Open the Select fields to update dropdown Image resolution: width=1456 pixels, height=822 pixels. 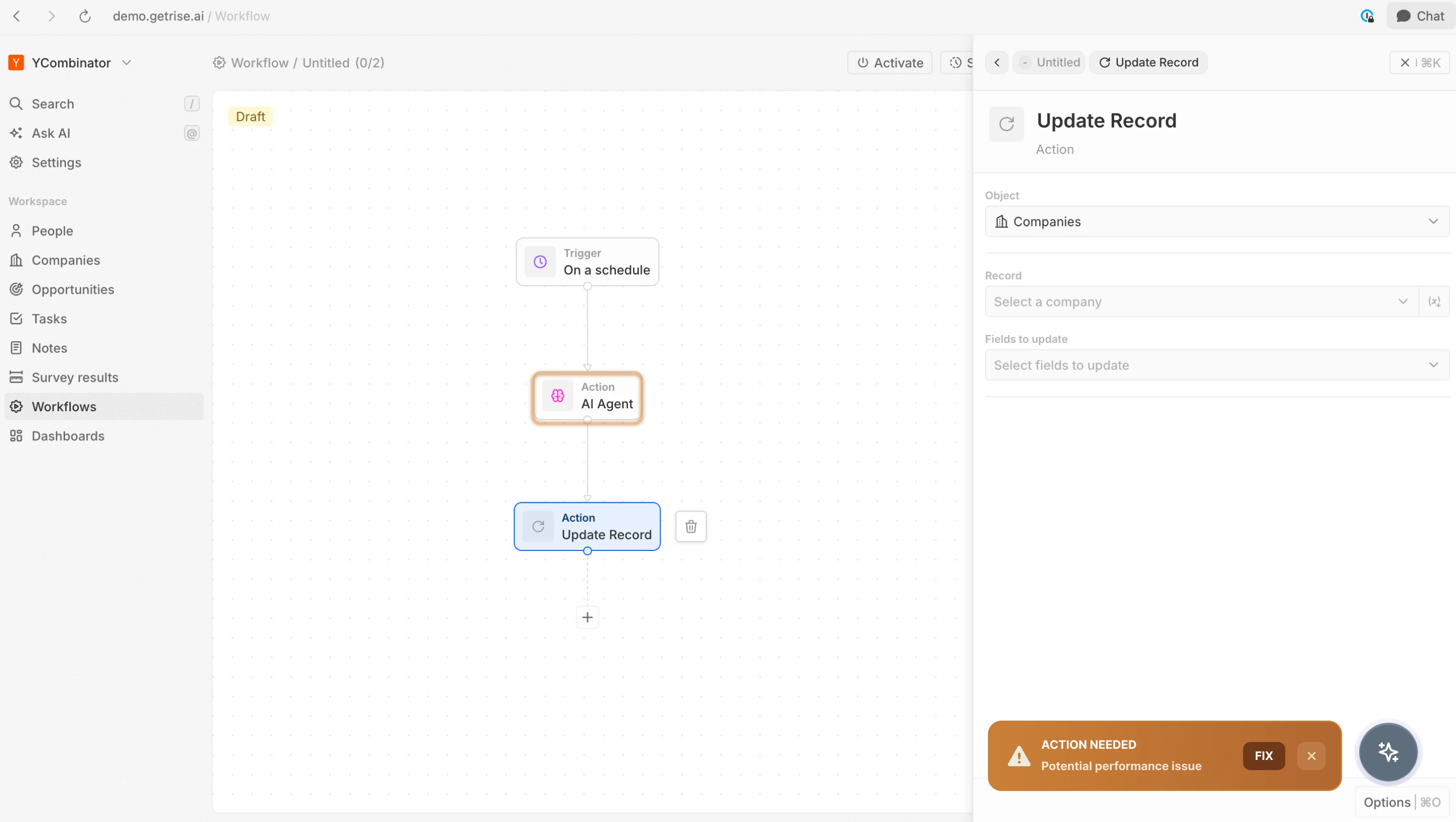[1215, 365]
